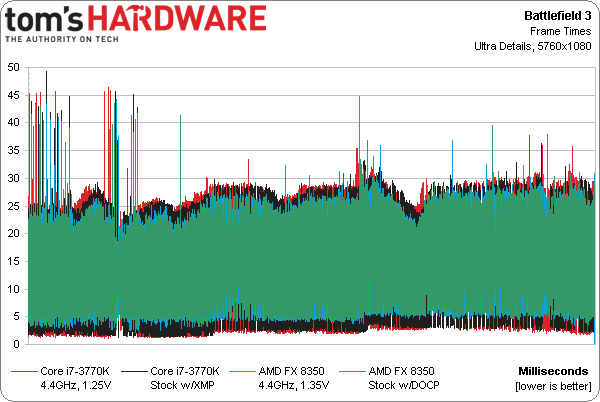This screenshot has height=402, width=600.
Task: Click y-axis label '30'
Action: coord(13,178)
